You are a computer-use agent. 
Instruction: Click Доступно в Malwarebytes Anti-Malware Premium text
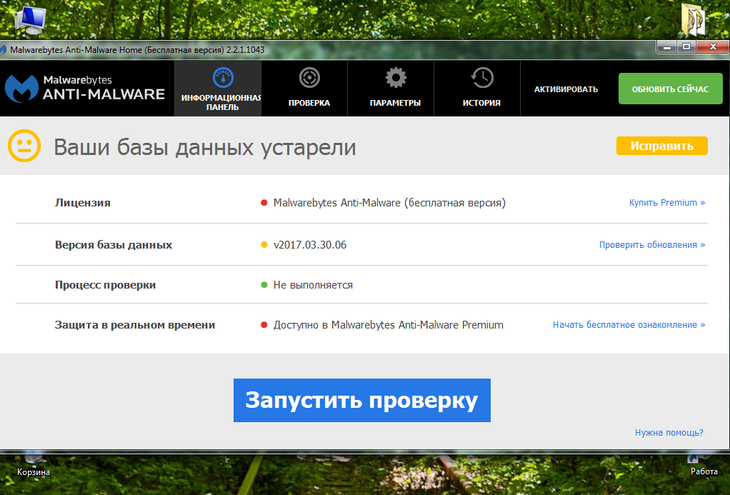click(388, 325)
